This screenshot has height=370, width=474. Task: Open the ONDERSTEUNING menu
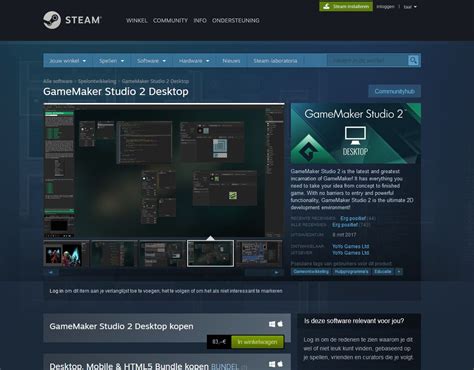(x=236, y=20)
